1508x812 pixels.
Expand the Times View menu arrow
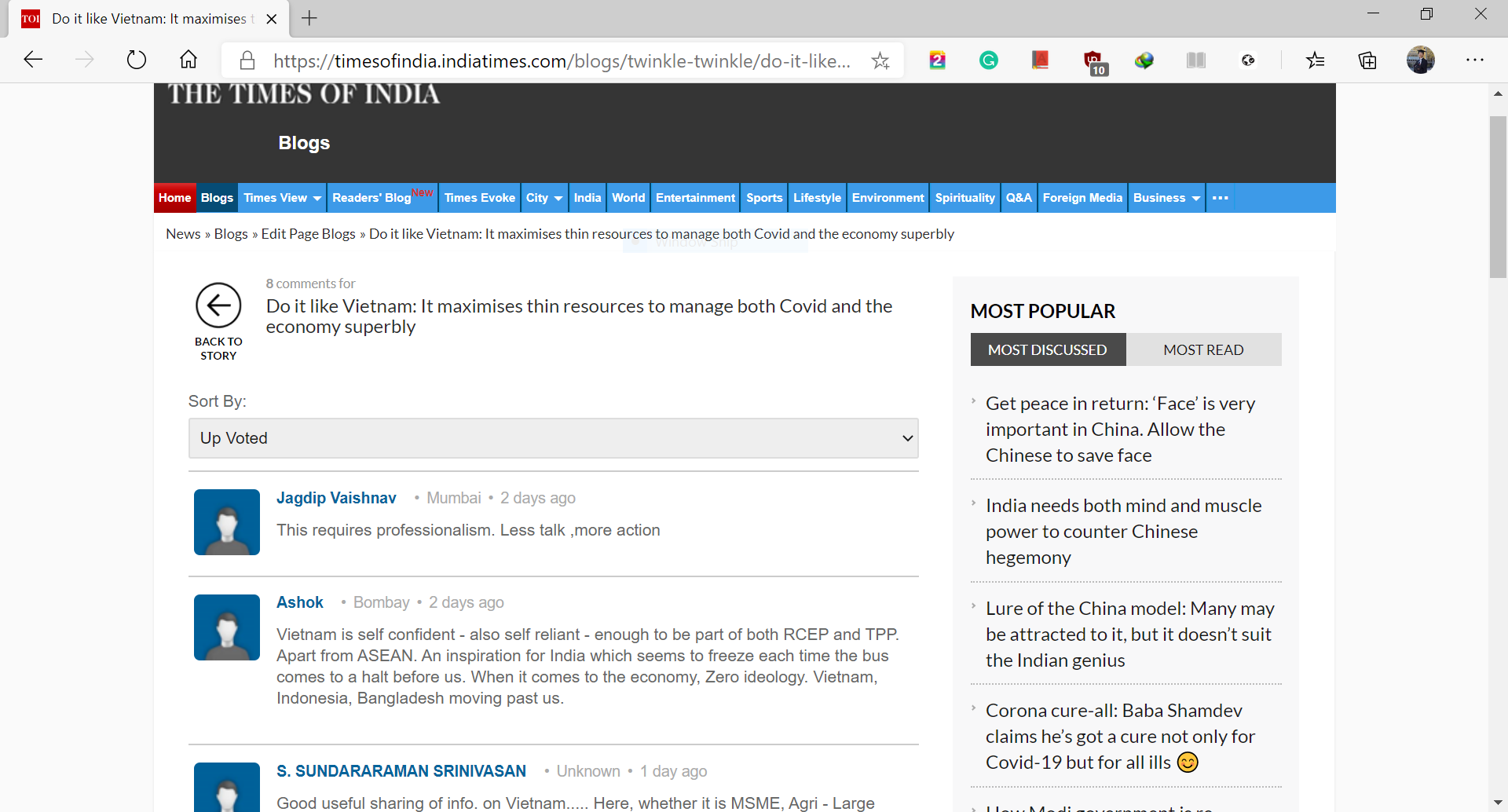[x=317, y=199]
